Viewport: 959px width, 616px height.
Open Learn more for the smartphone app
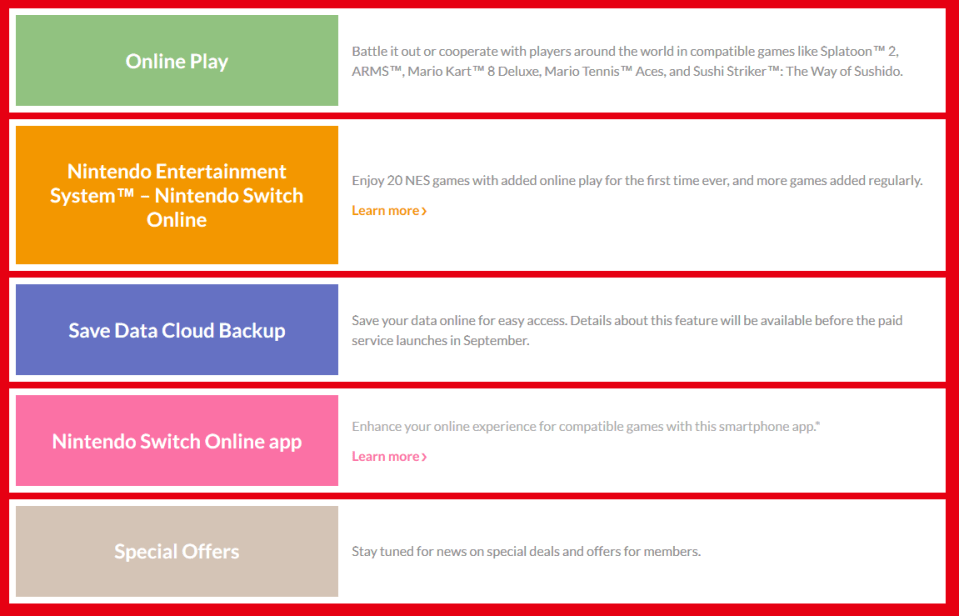pyautogui.click(x=384, y=456)
